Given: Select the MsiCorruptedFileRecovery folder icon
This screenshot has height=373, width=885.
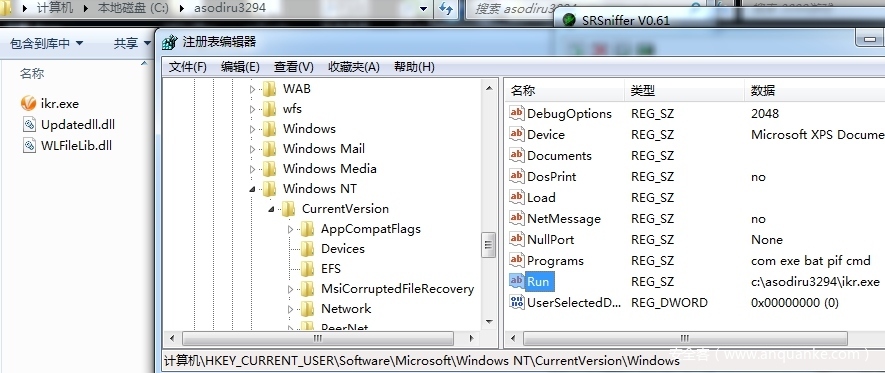Looking at the screenshot, I should pos(308,289).
